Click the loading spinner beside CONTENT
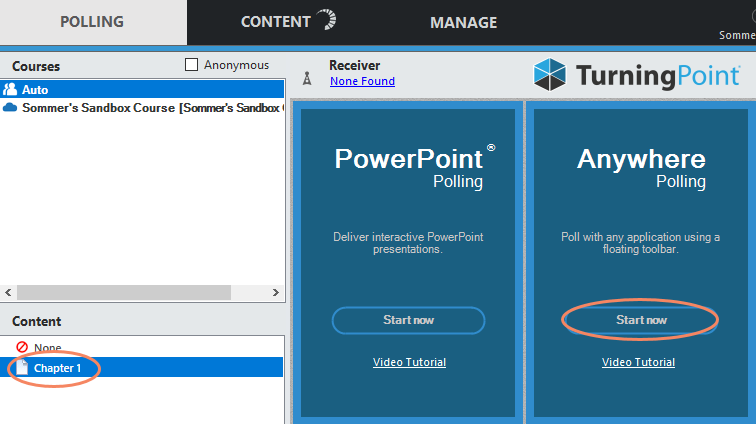This screenshot has width=756, height=424. pyautogui.click(x=327, y=20)
